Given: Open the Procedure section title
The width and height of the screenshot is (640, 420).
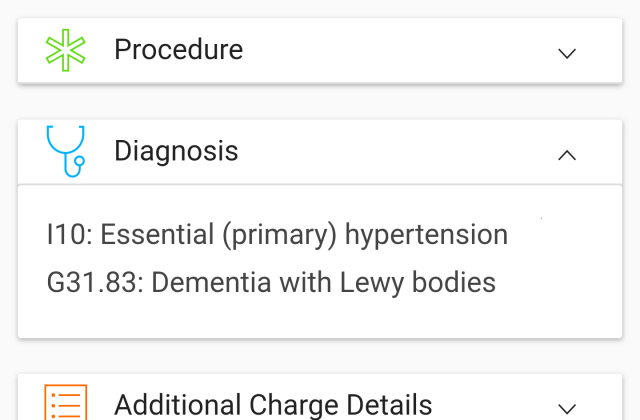Looking at the screenshot, I should coord(178,49).
